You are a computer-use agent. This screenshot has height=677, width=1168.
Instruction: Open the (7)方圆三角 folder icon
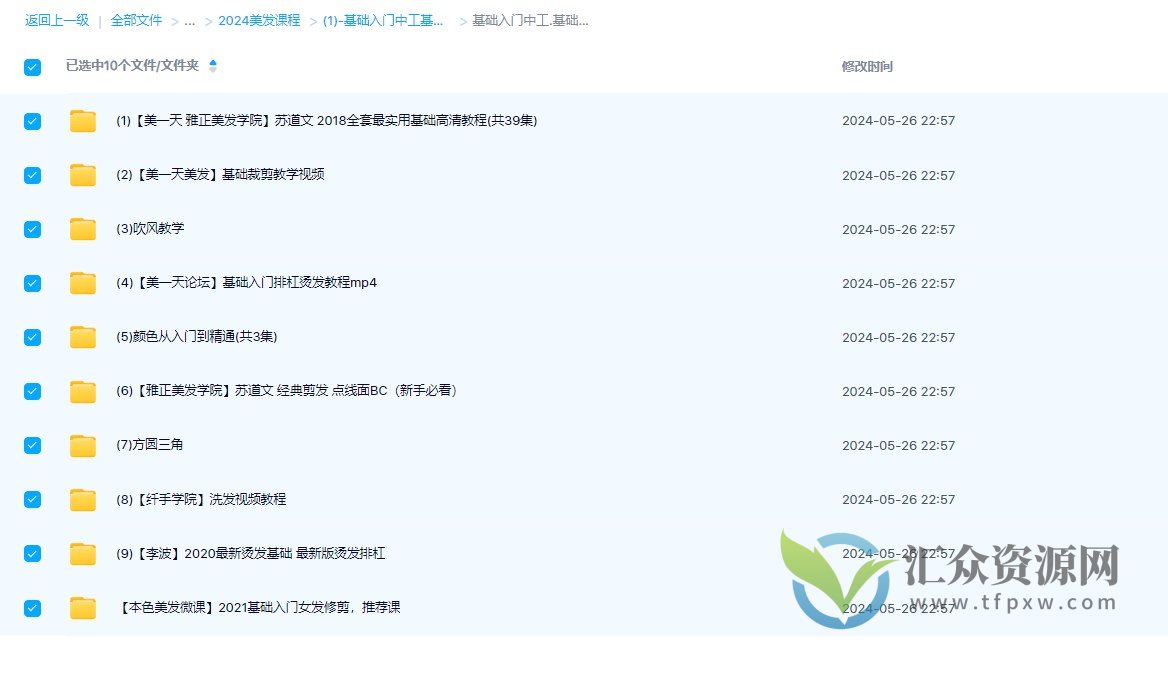click(x=82, y=445)
